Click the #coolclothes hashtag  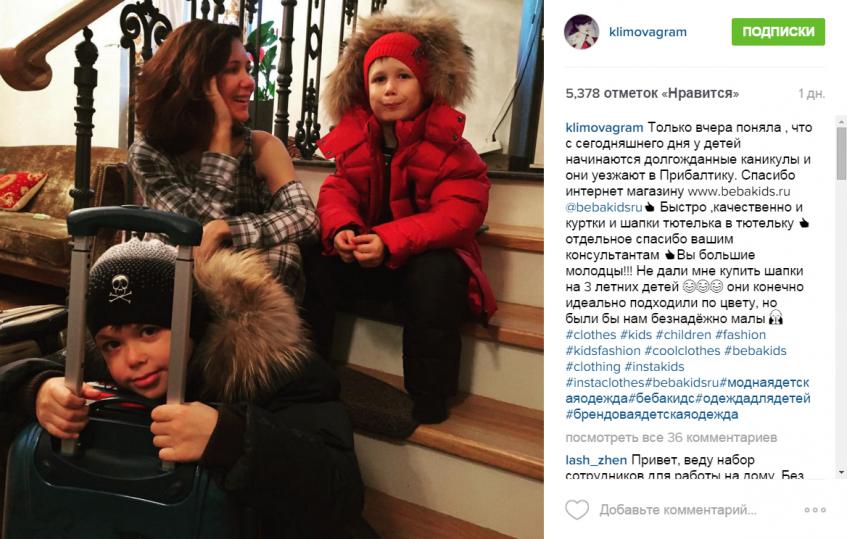click(x=682, y=351)
